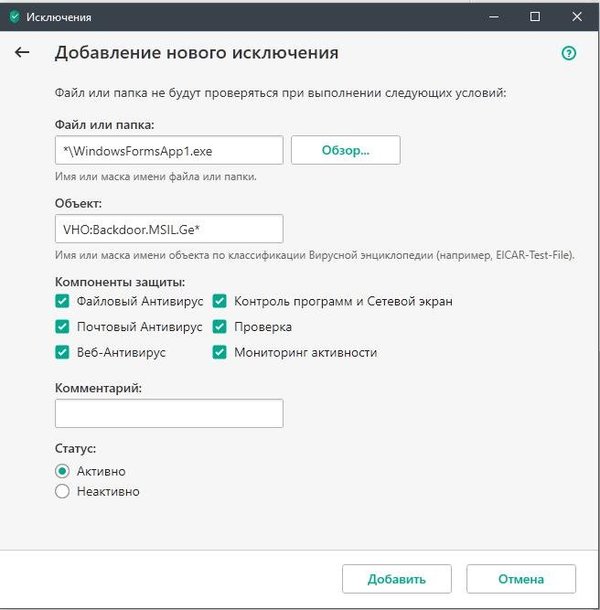Open help via the question mark icon
Viewport: 600px width, 610px height.
tap(569, 54)
